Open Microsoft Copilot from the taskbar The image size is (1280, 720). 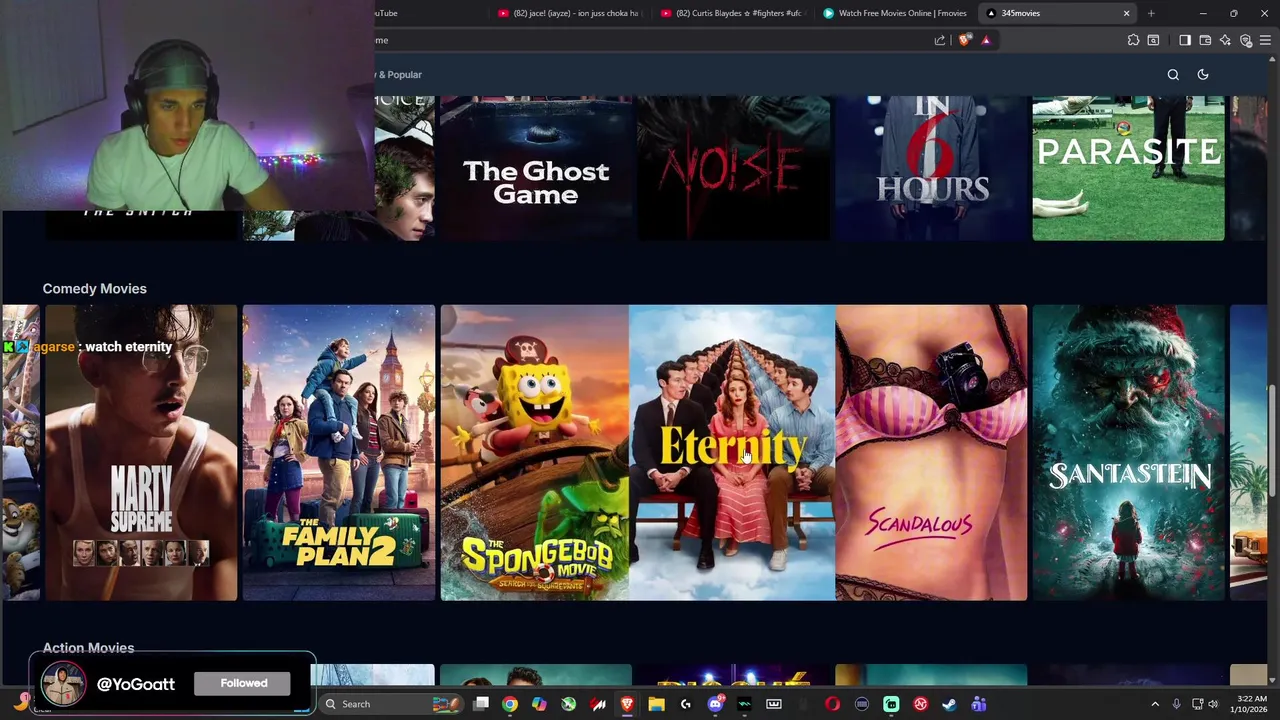pyautogui.click(x=539, y=704)
